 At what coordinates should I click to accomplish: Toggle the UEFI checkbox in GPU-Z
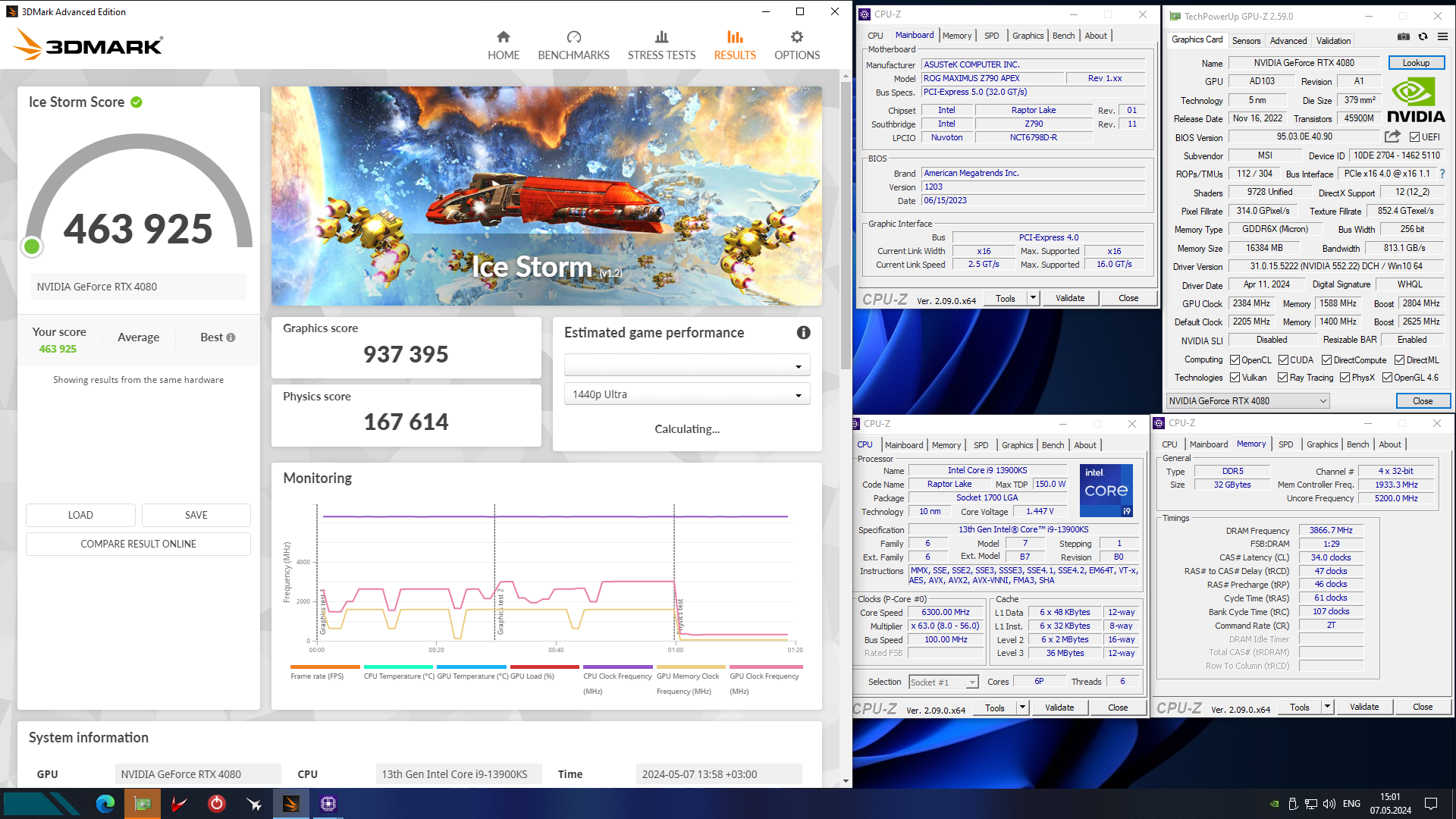(1414, 137)
